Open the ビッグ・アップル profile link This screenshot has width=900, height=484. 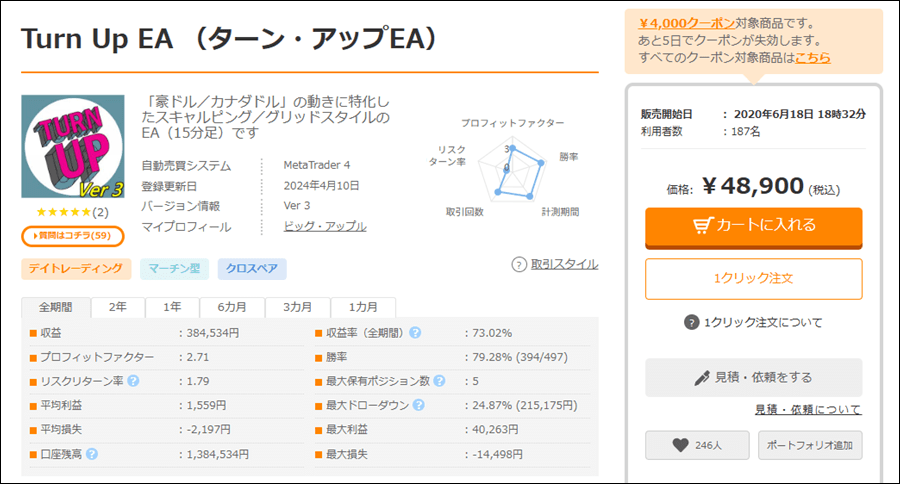325,226
